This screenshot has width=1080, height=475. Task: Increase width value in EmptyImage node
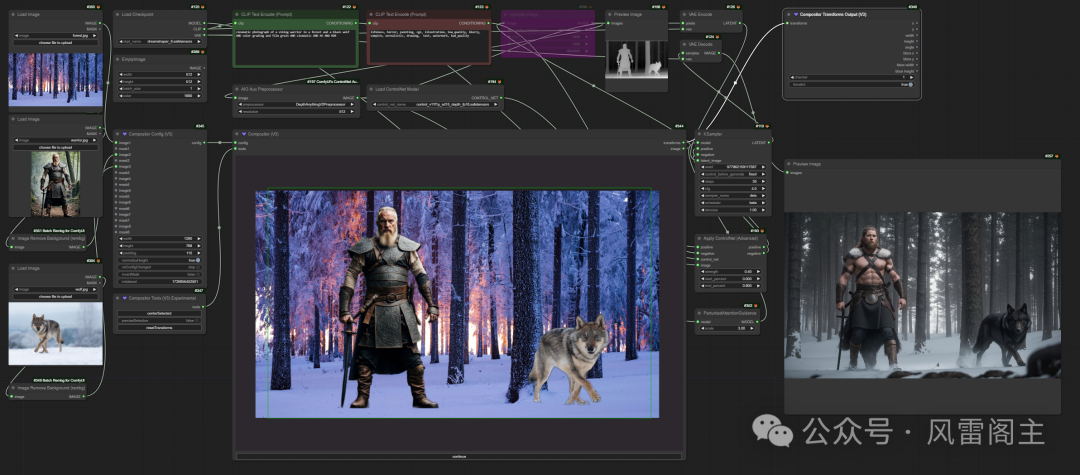[200, 74]
